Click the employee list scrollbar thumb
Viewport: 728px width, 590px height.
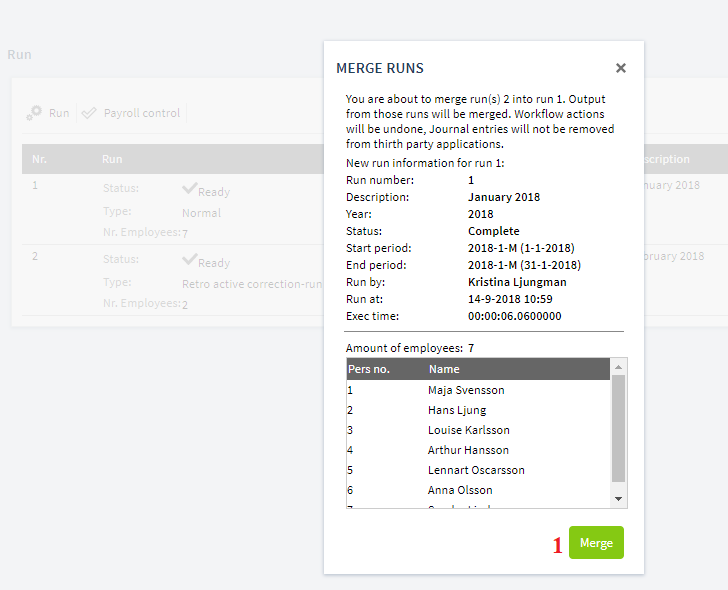(x=618, y=428)
